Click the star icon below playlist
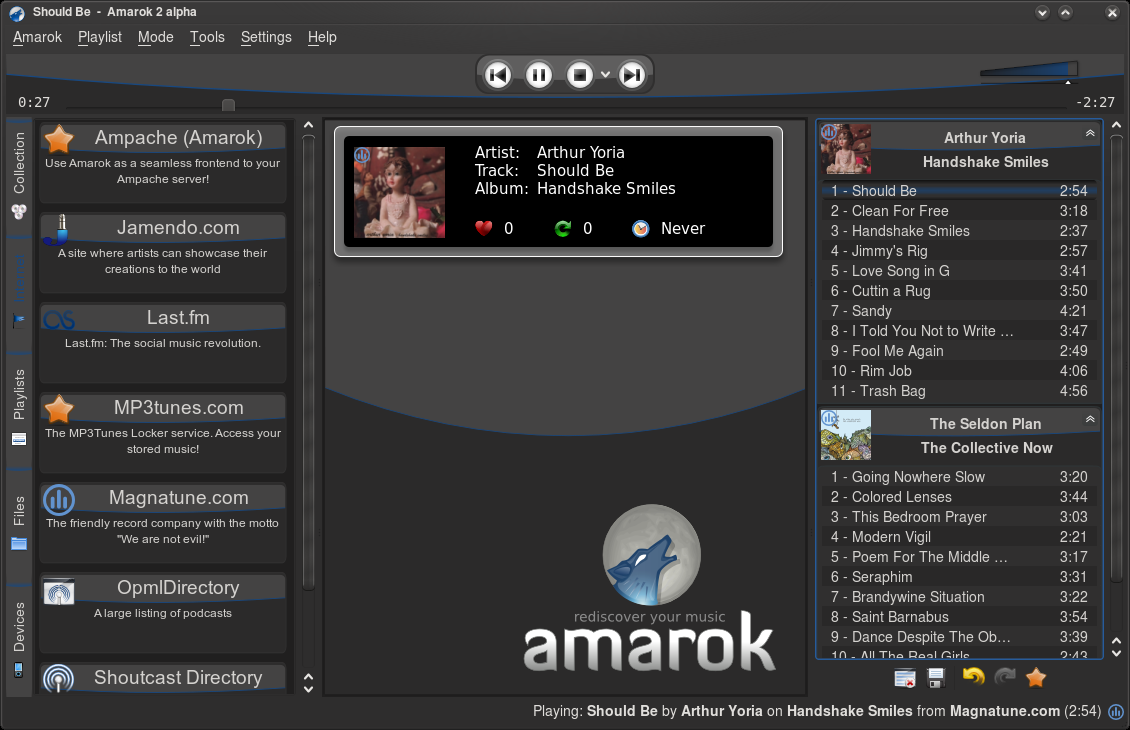This screenshot has width=1130, height=730. click(1036, 677)
